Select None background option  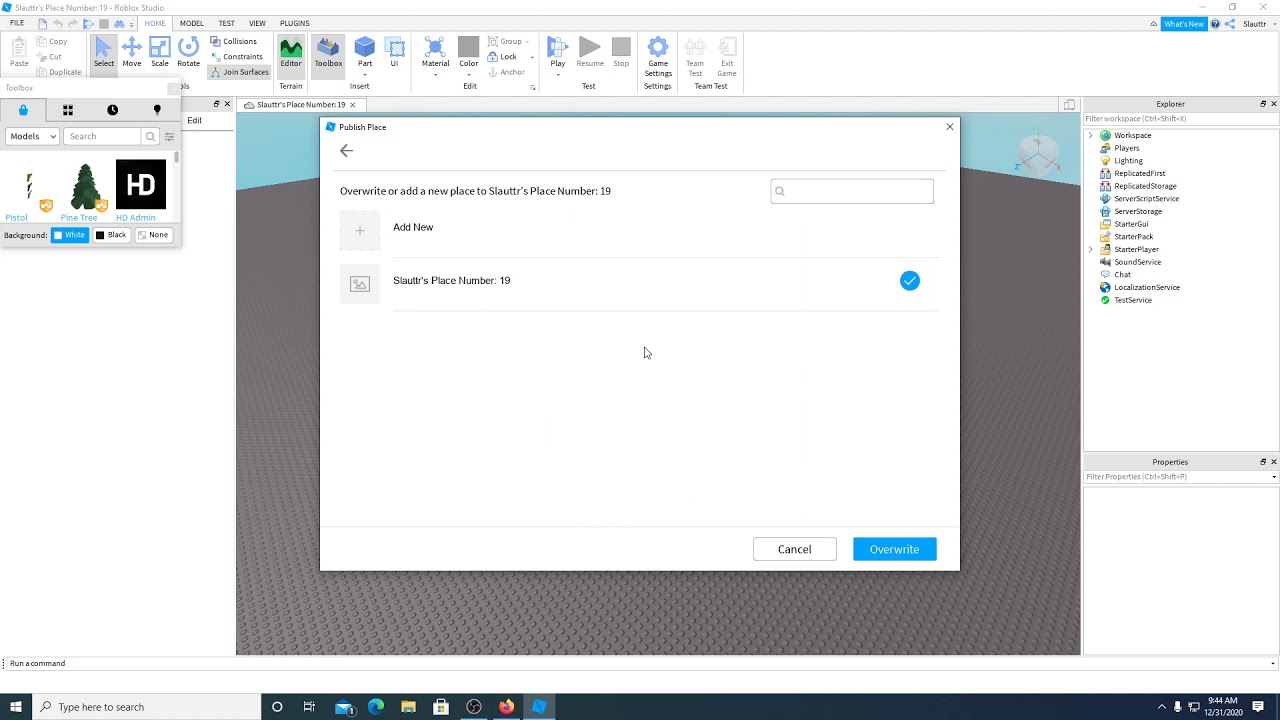click(153, 235)
